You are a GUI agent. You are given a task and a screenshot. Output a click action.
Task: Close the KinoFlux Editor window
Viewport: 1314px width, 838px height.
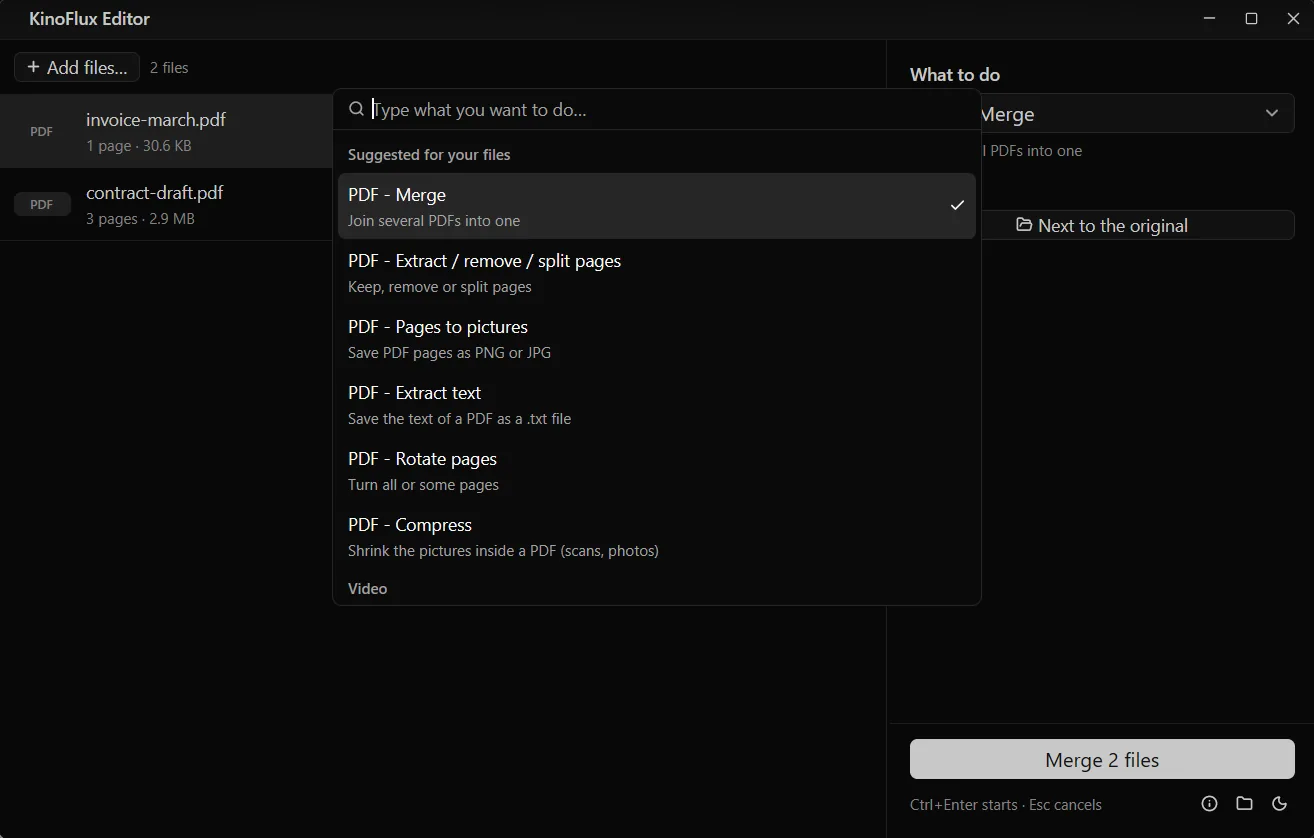[1293, 19]
